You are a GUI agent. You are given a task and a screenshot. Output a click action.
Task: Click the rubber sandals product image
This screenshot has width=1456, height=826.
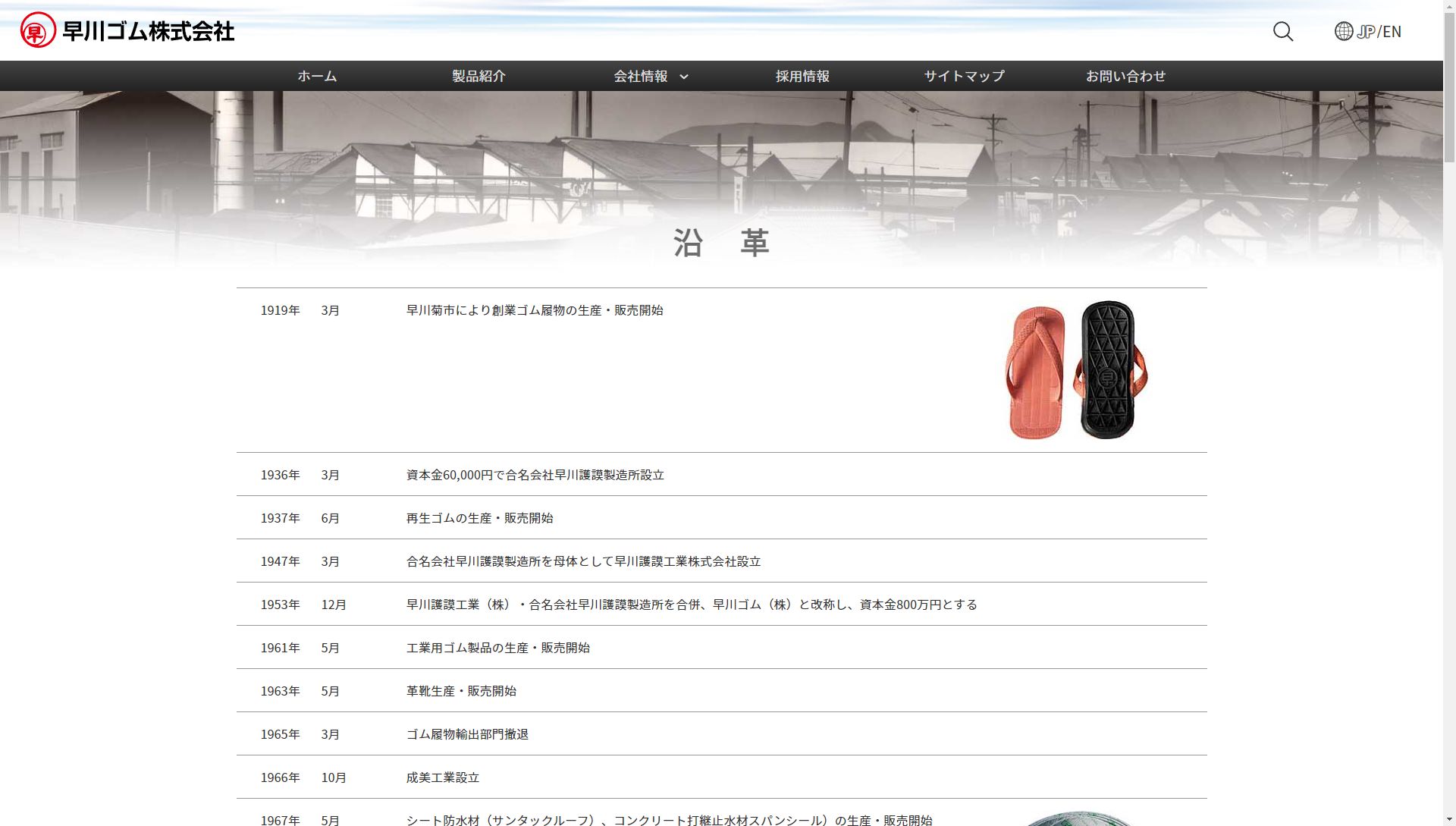click(x=1077, y=370)
